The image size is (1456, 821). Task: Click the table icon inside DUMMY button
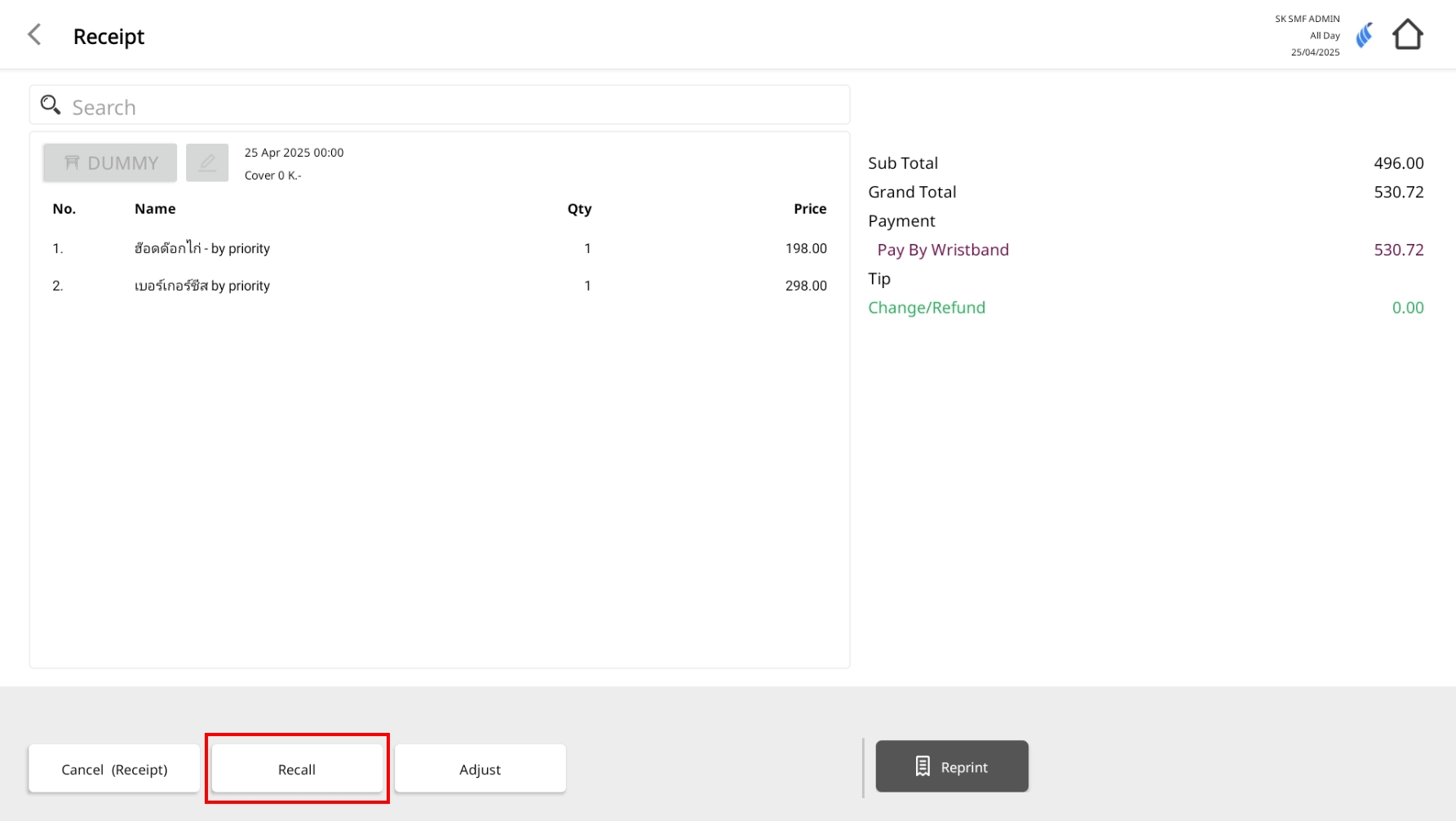[72, 163]
